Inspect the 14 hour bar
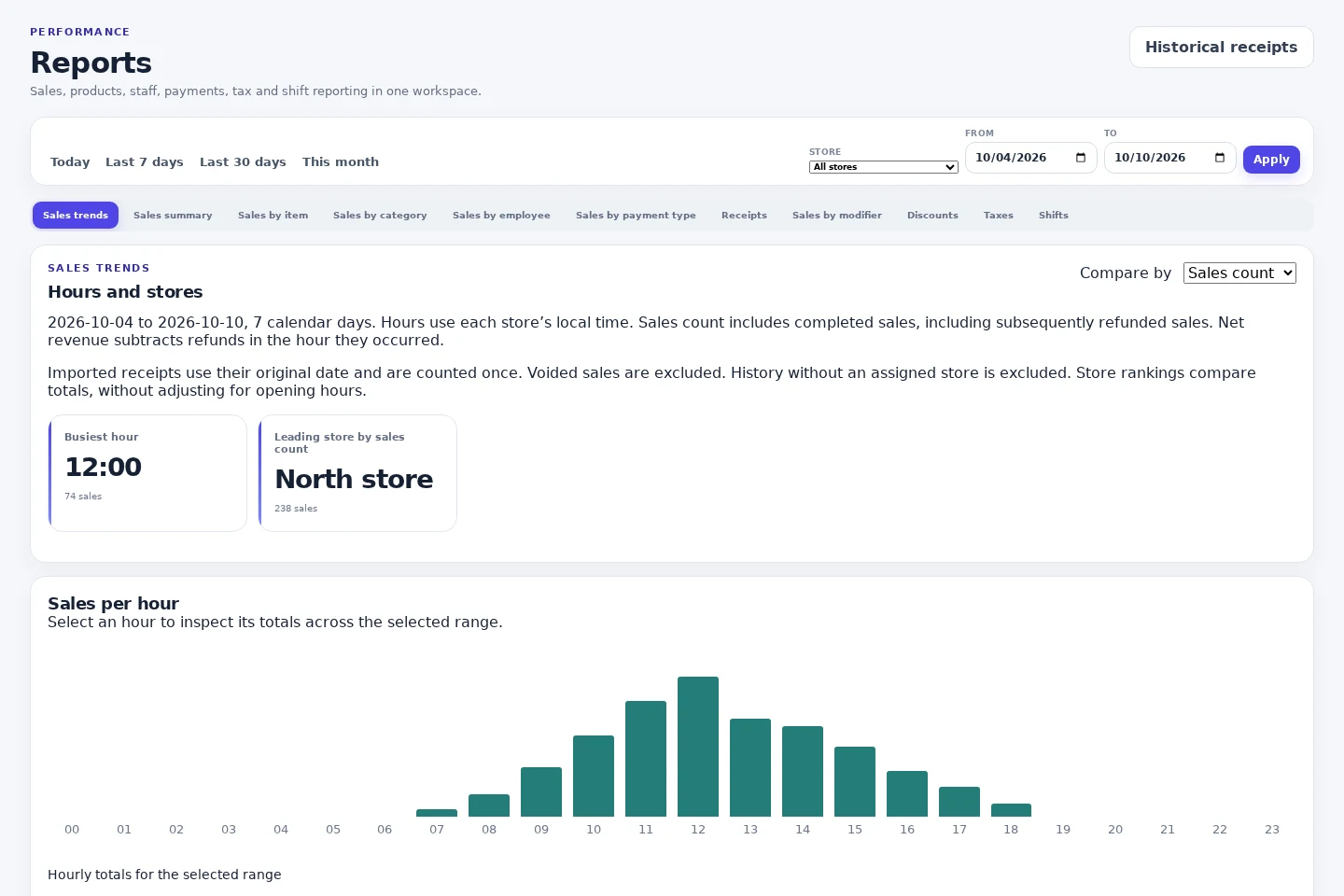Screen dimensions: 1344x896 click(803, 771)
